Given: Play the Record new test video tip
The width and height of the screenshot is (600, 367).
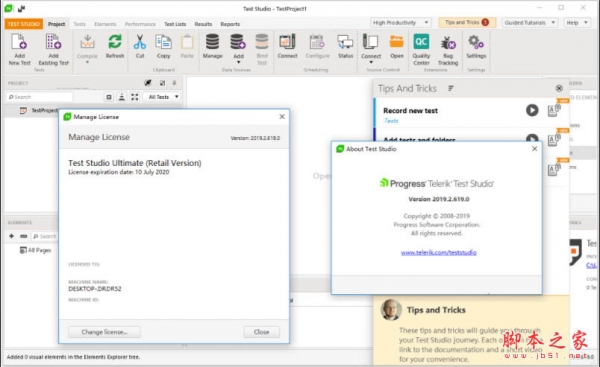Looking at the screenshot, I should coord(532,110).
